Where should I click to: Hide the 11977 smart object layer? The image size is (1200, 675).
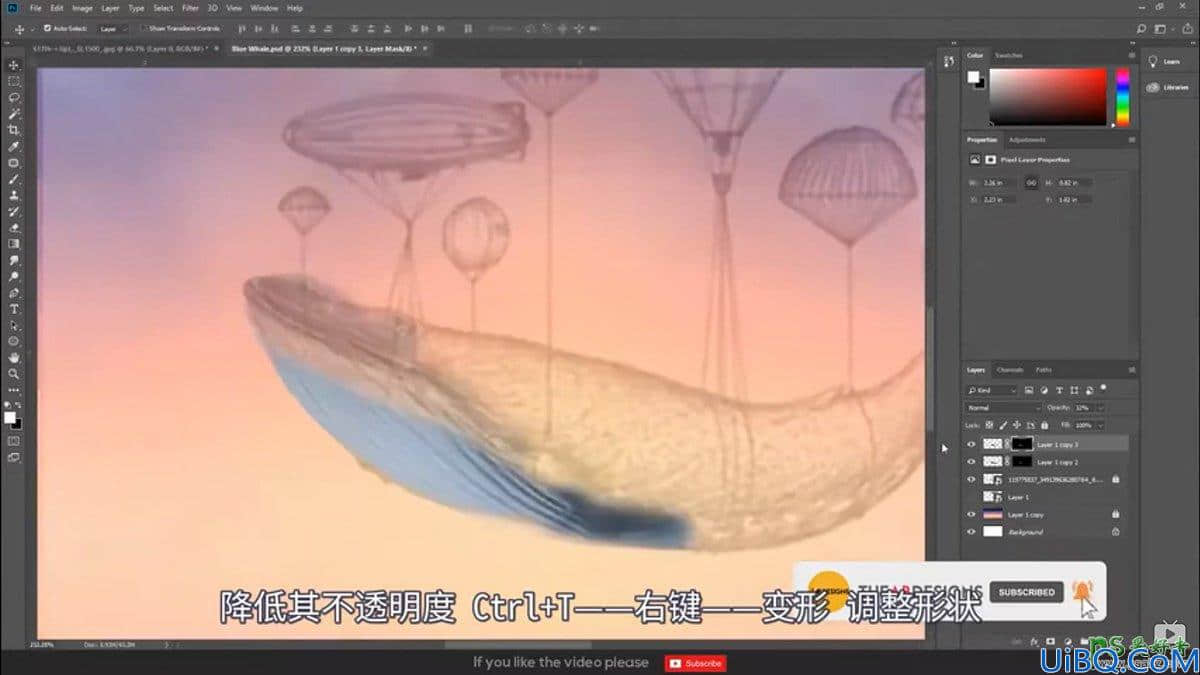pos(971,479)
